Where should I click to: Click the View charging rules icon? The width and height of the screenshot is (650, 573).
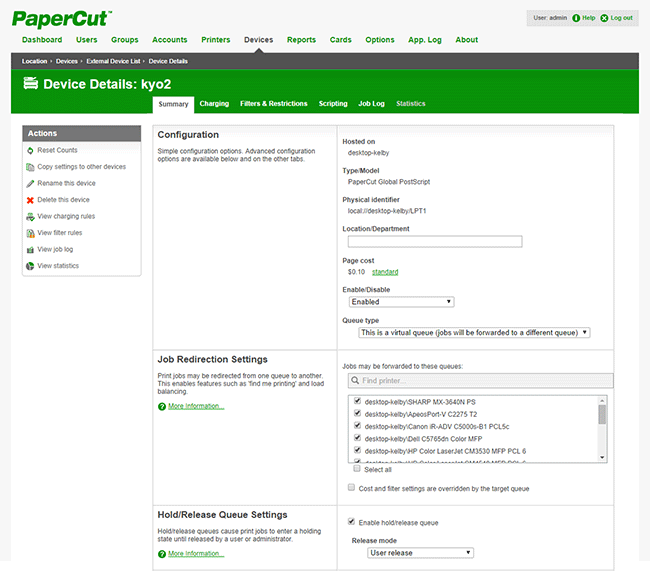pyautogui.click(x=30, y=217)
